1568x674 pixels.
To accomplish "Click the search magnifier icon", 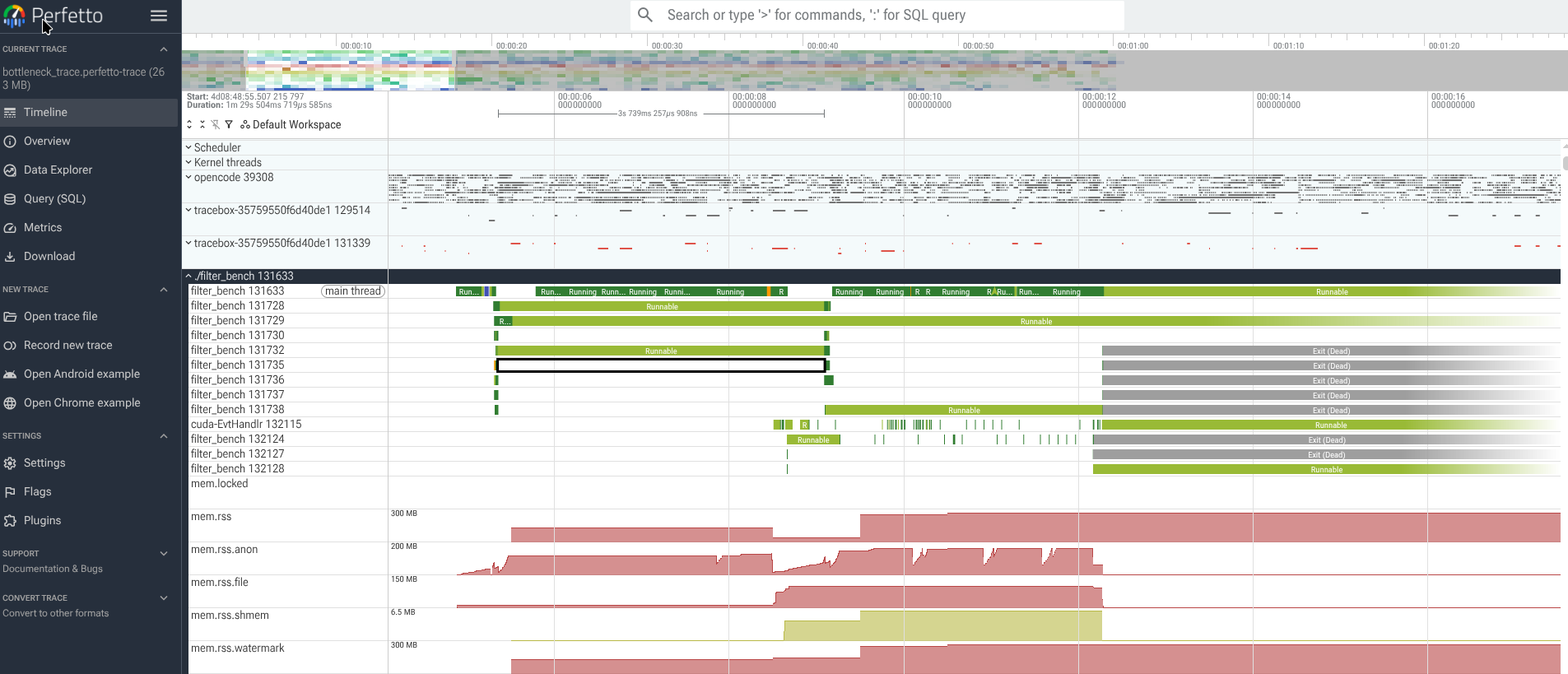I will tap(645, 15).
